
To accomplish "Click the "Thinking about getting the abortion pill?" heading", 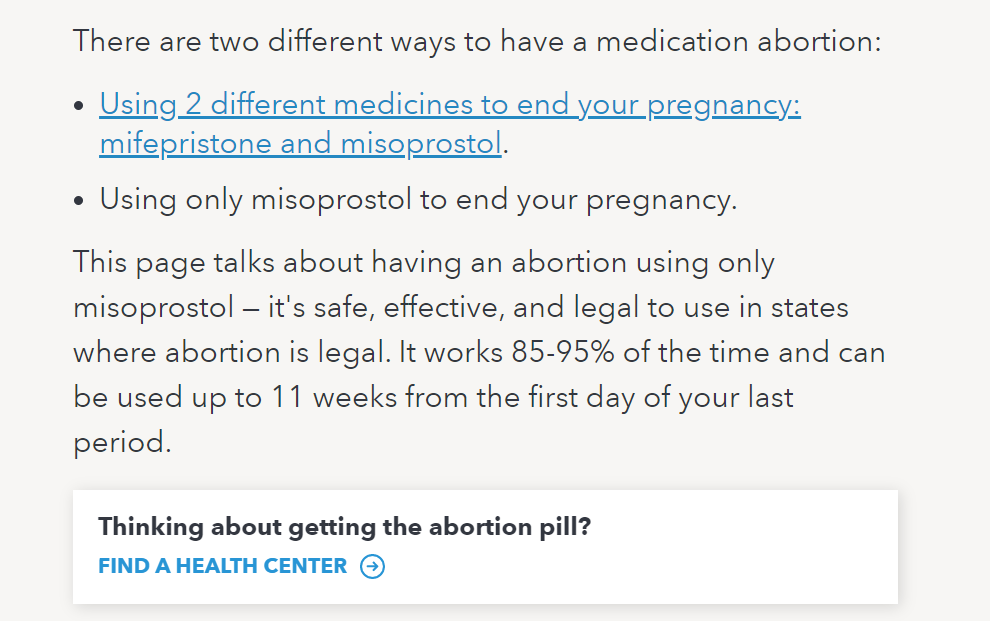I will (x=344, y=527).
